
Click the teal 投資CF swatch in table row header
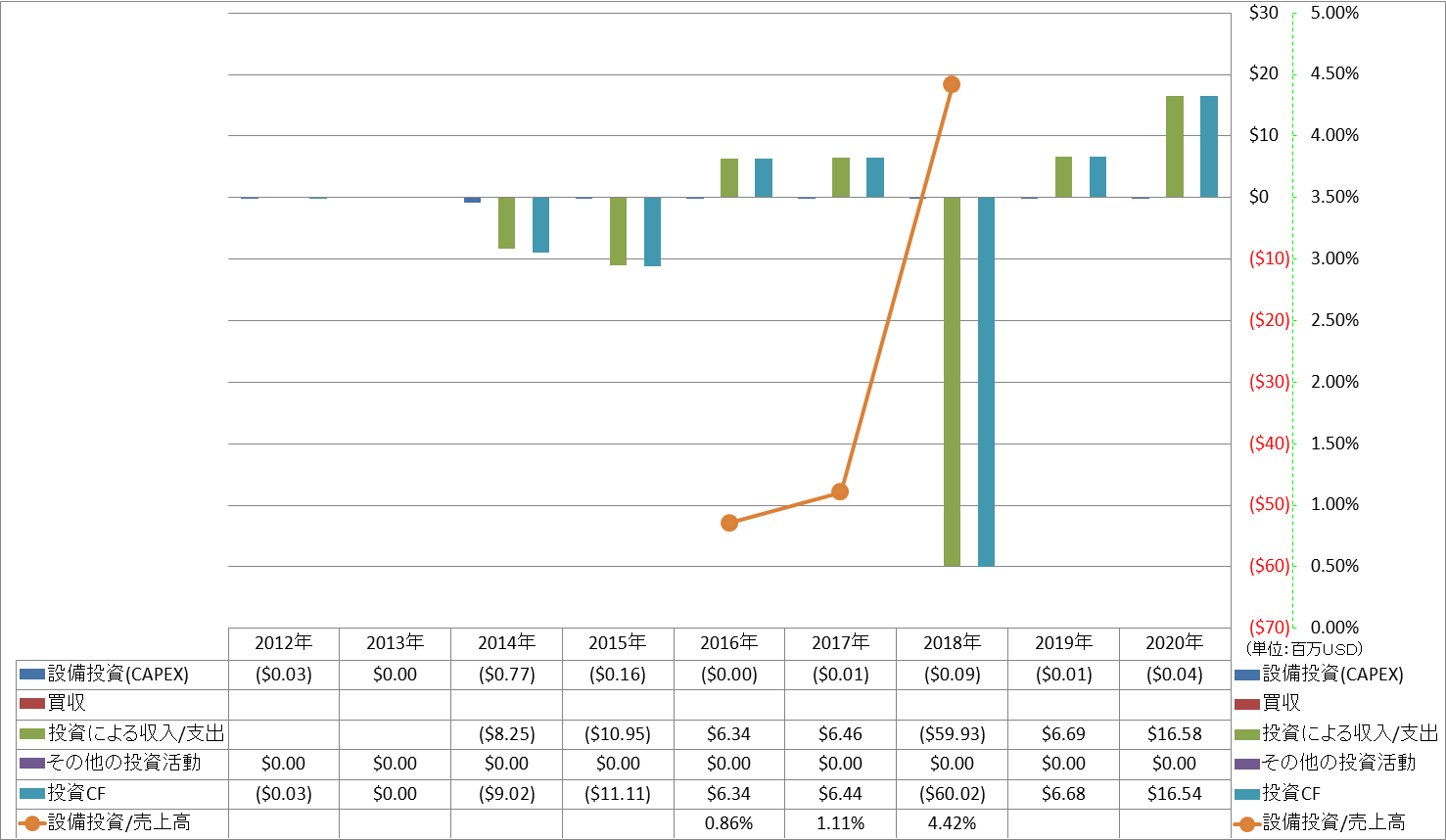pyautogui.click(x=32, y=794)
